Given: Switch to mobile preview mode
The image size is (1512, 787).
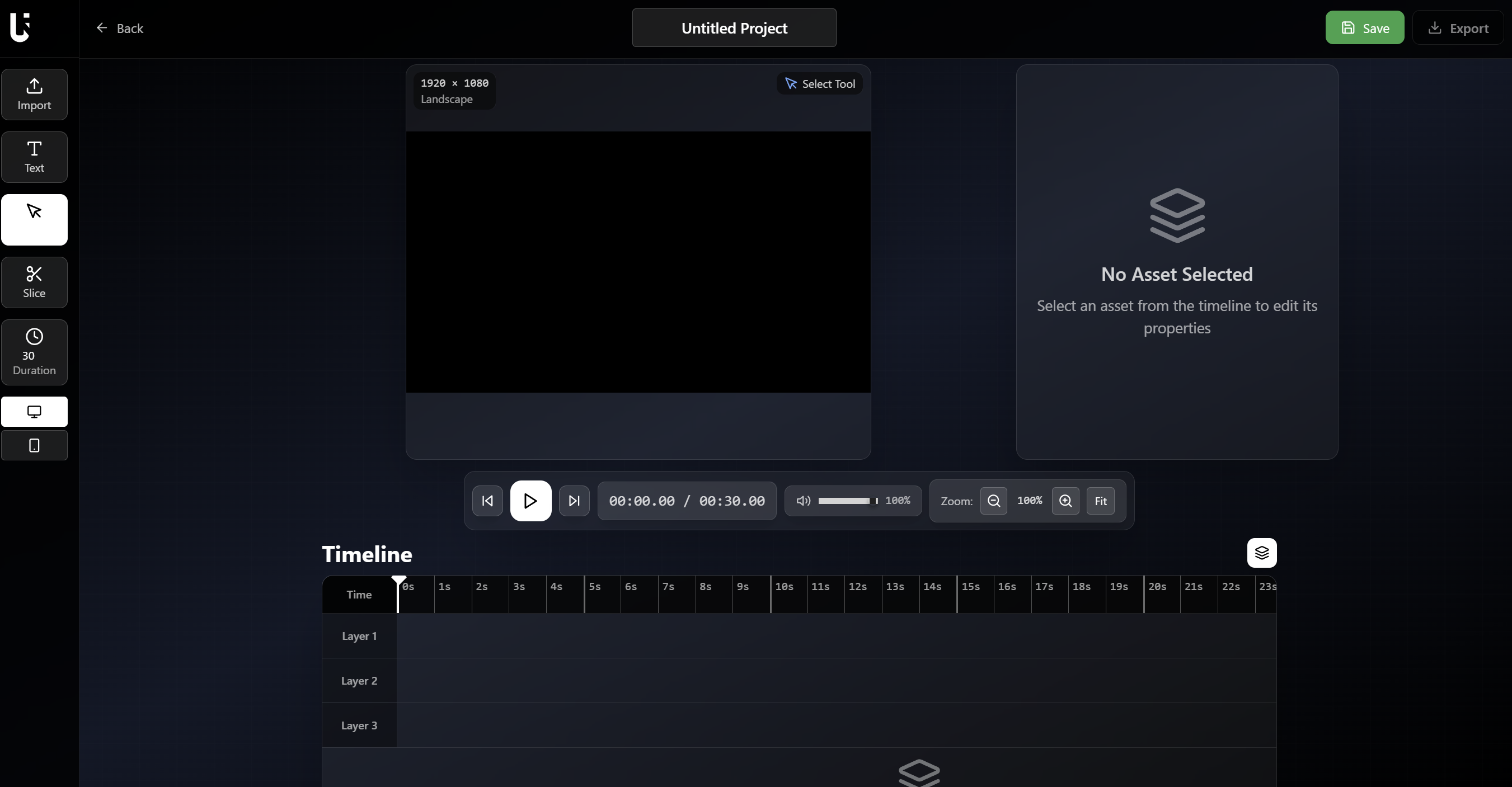Looking at the screenshot, I should [35, 445].
